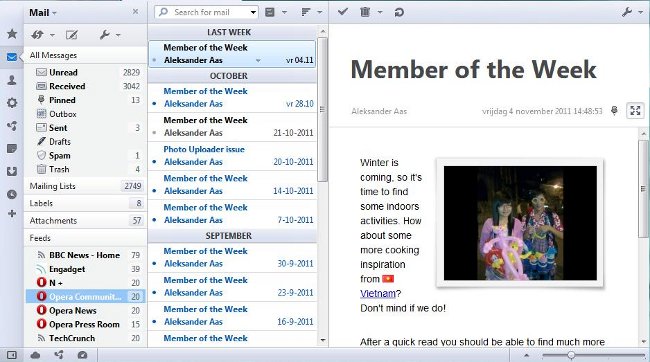Click the undo arrow icon
The image size is (650, 362).
pos(399,12)
